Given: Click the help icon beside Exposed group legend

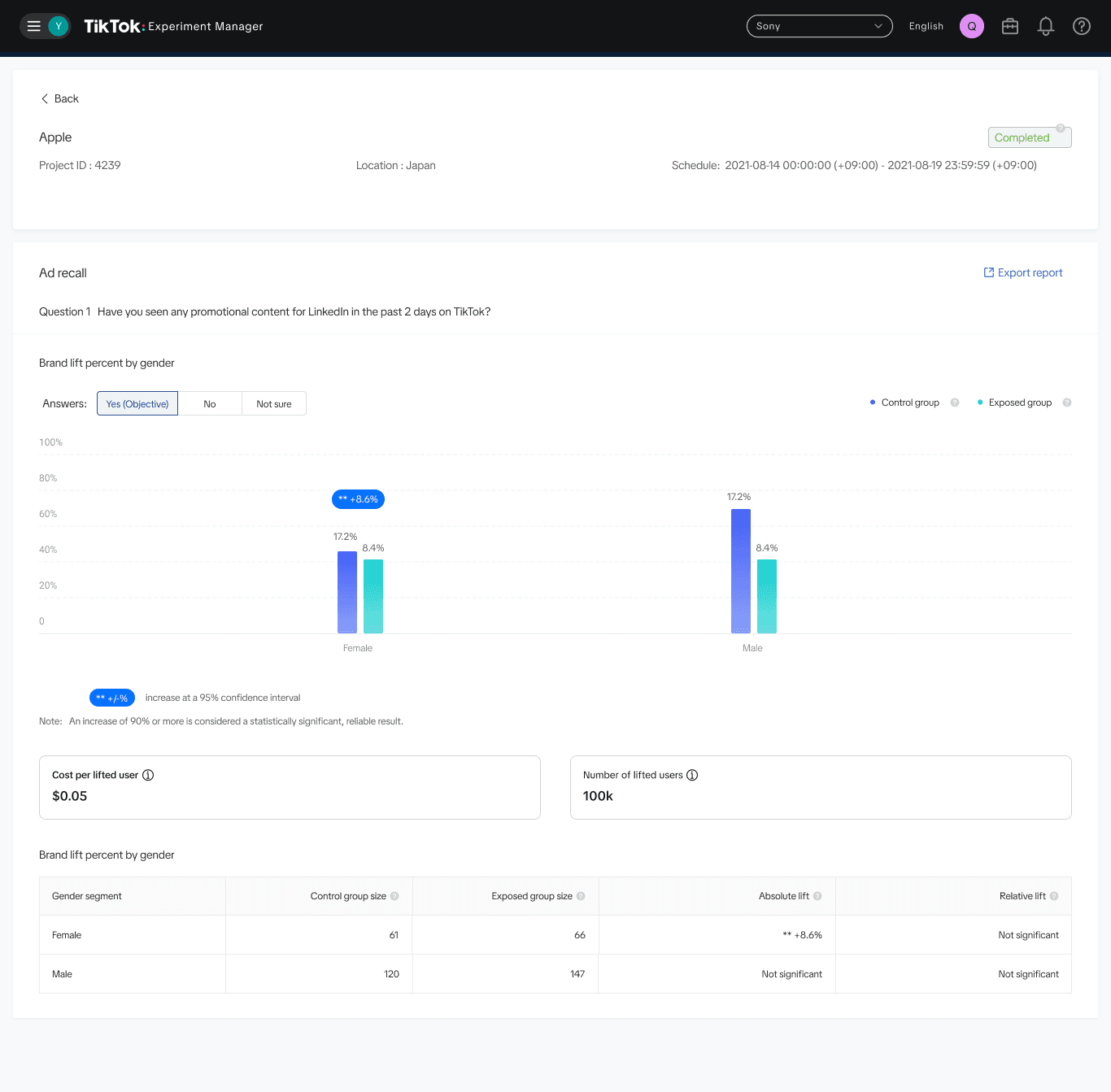Looking at the screenshot, I should coord(1067,402).
